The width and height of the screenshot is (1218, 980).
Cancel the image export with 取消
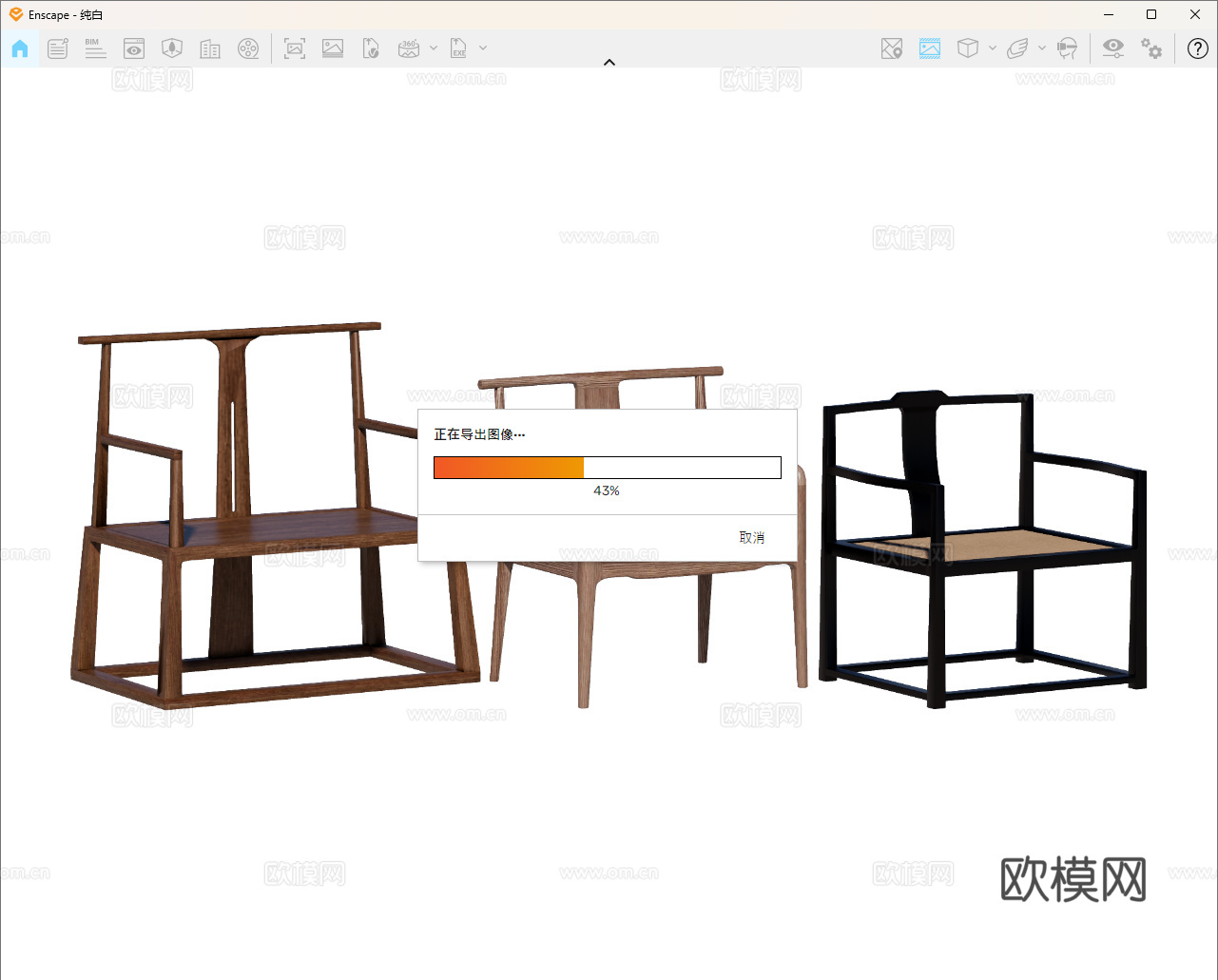tap(752, 538)
